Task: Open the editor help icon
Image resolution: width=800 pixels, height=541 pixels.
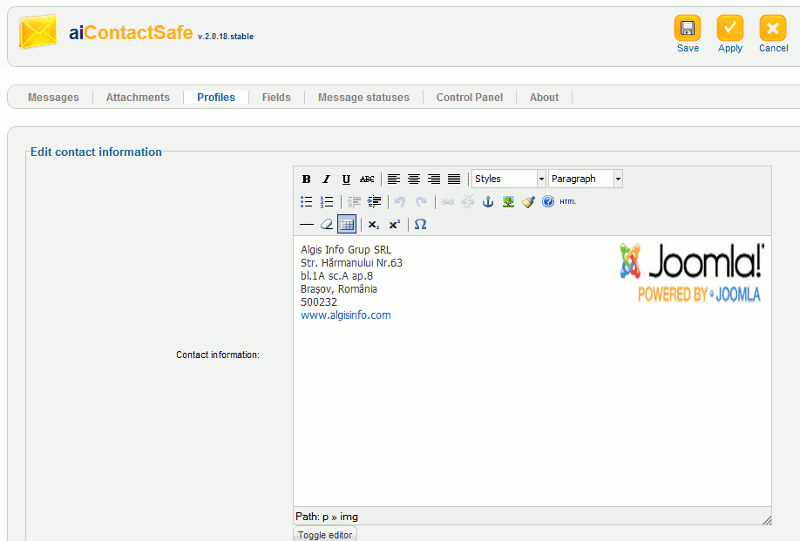Action: 548,202
